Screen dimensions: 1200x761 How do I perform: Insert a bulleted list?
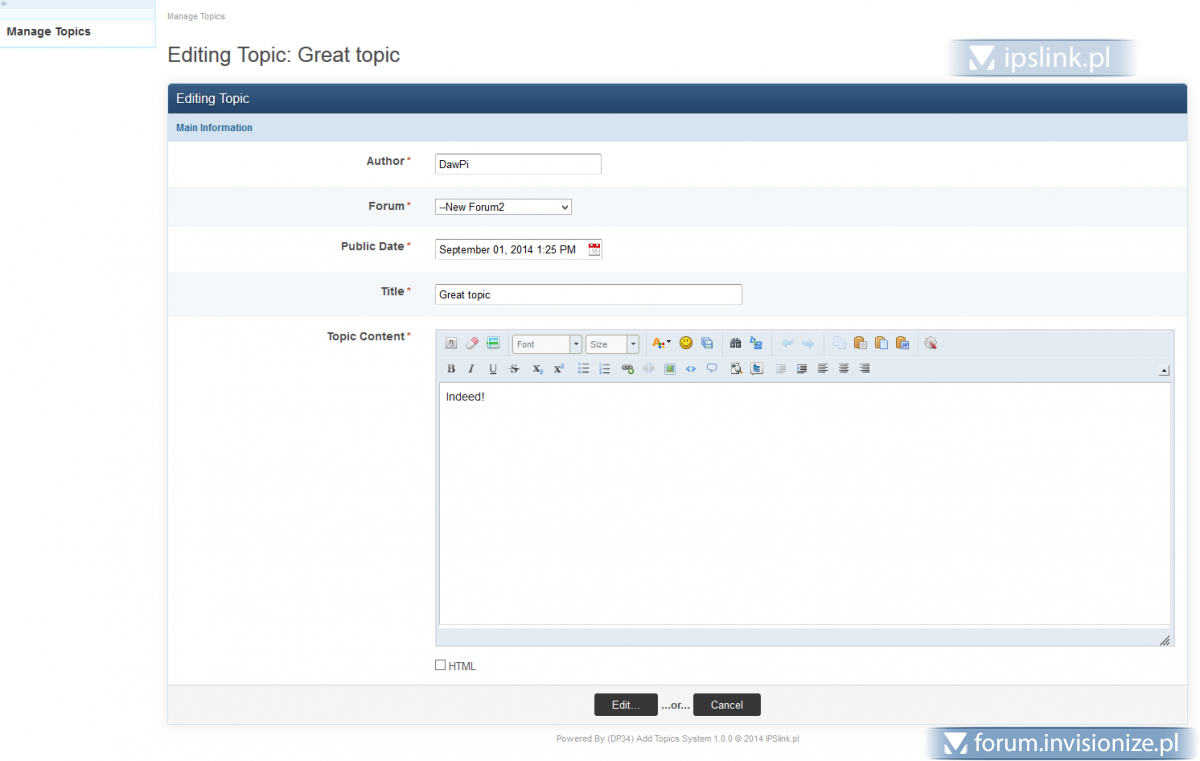point(584,369)
